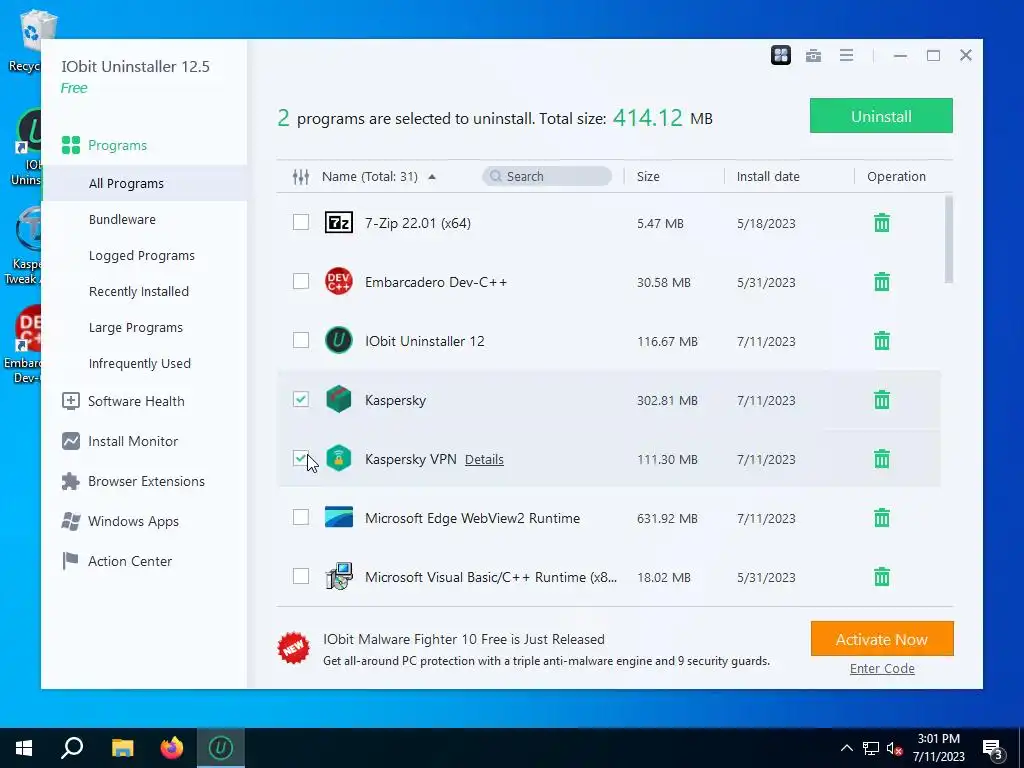The image size is (1024, 768).
Task: Click trash icon for Microsoft Visual Basic/C++ Runtime
Action: (x=882, y=577)
